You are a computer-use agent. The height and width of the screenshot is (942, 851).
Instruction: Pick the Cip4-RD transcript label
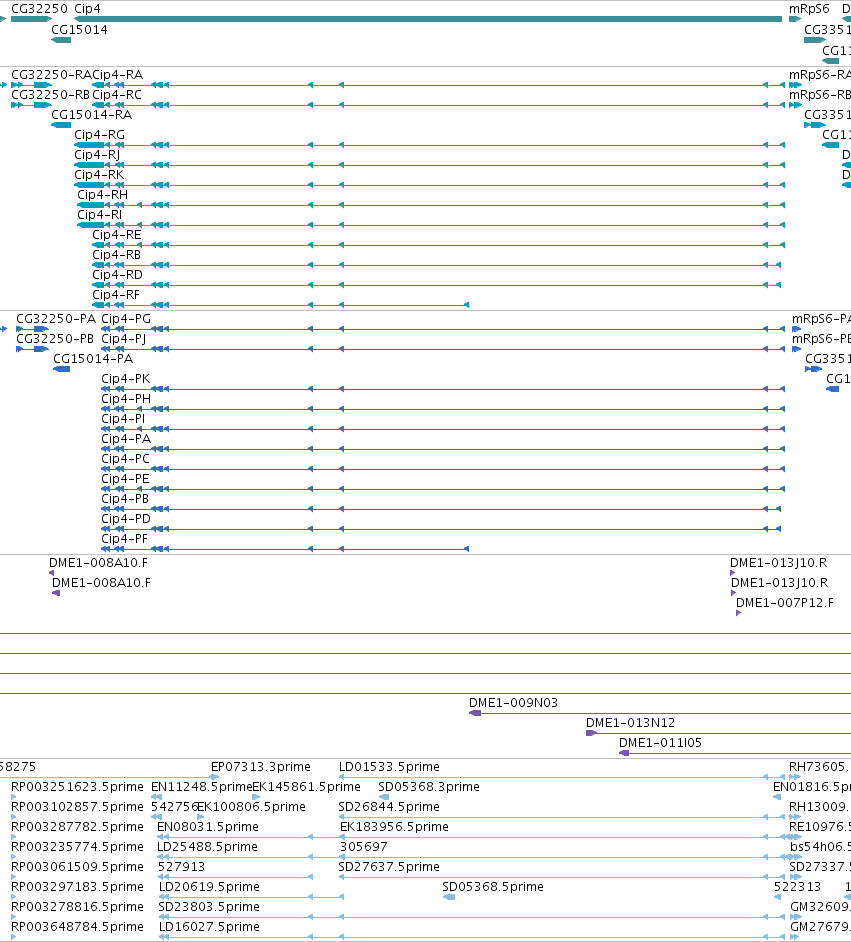pos(118,275)
